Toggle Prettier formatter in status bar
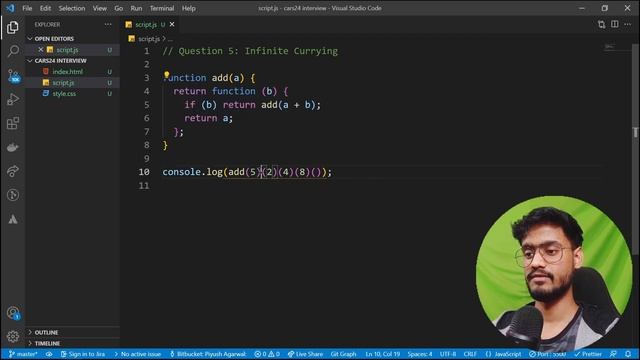640x360 pixels. 588,354
